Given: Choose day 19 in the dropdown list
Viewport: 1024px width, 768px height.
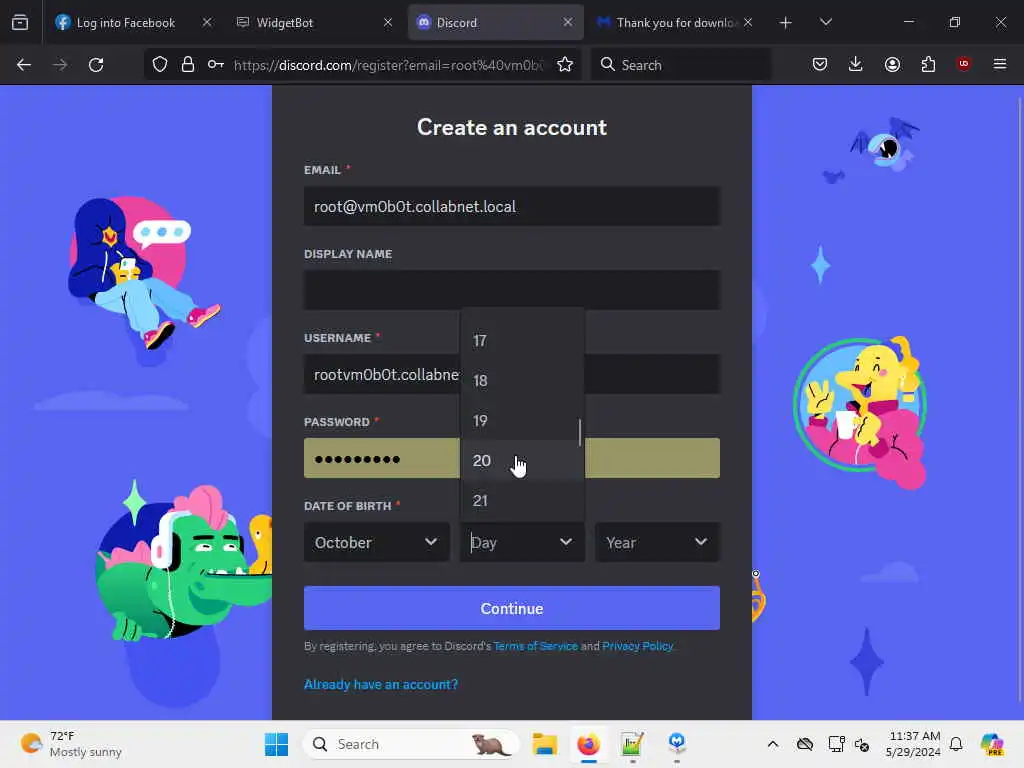Looking at the screenshot, I should point(522,421).
